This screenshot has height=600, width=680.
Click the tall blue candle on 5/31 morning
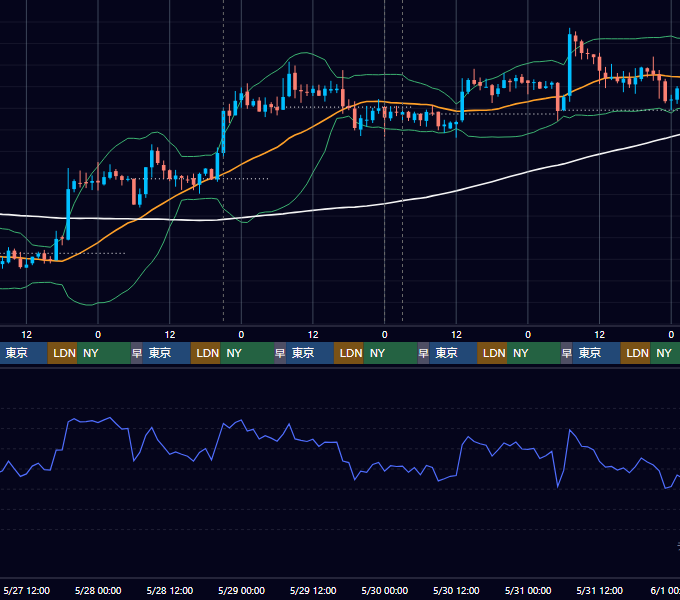coord(569,67)
